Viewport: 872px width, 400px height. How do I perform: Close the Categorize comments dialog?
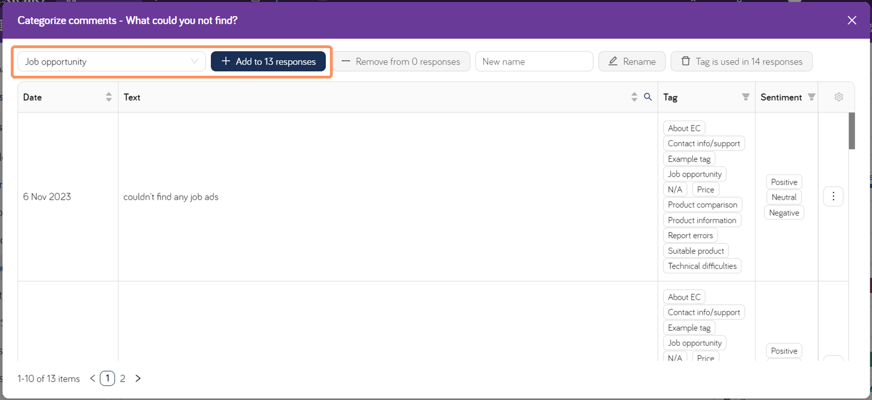[x=851, y=21]
